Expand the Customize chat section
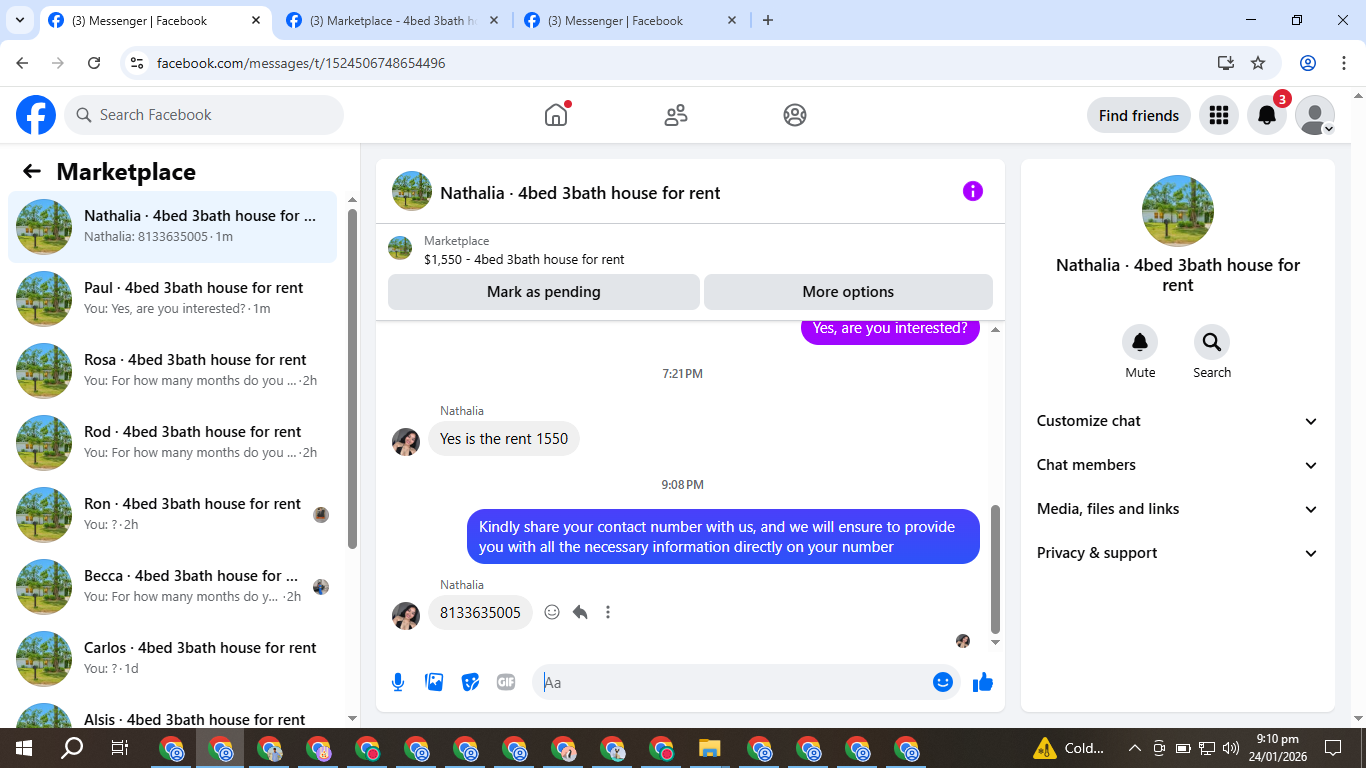This screenshot has height=768, width=1366. 1177,421
